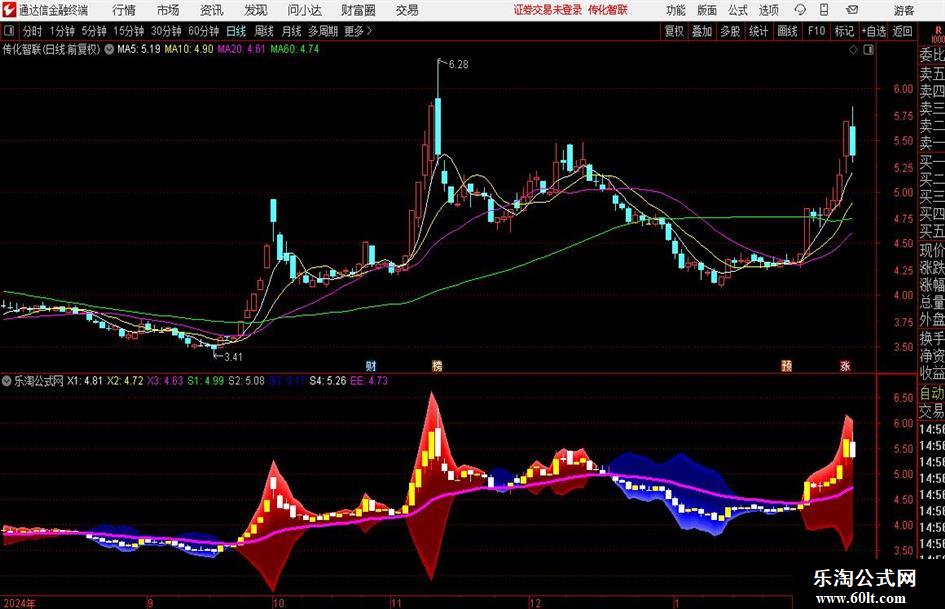Click the 多股 multi-stock button
Image resolution: width=945 pixels, height=609 pixels.
(x=730, y=31)
